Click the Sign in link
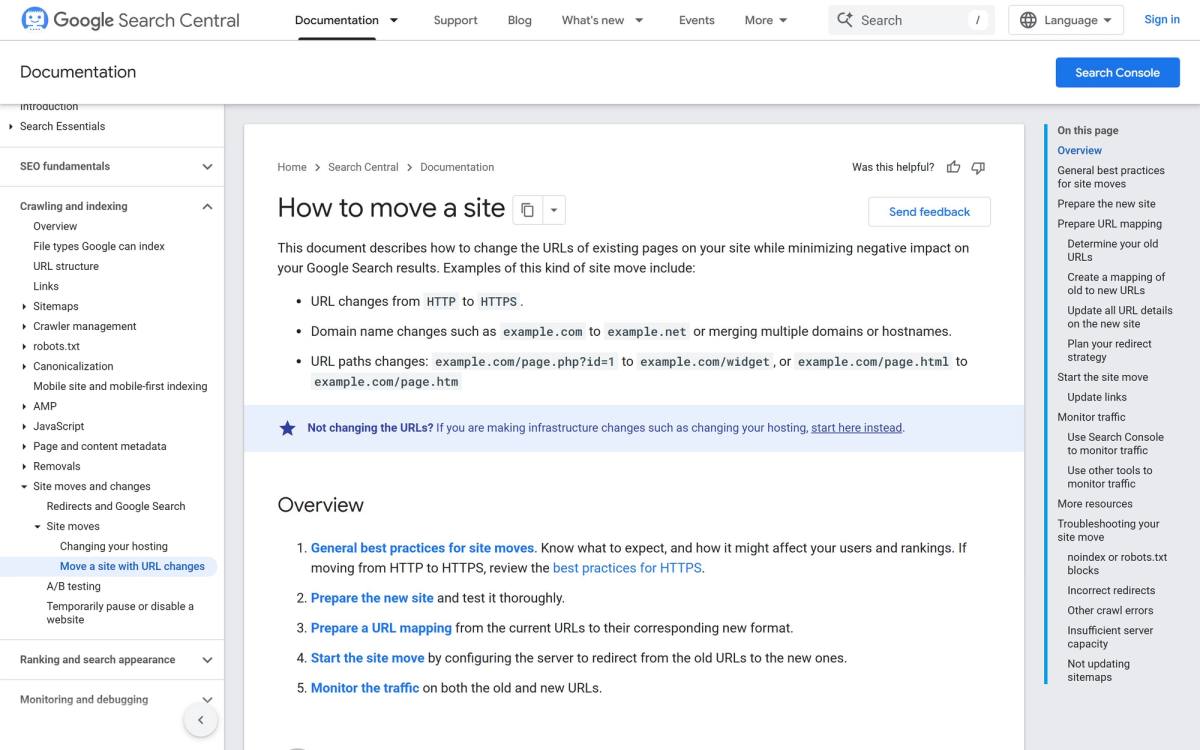The height and width of the screenshot is (750, 1200). pos(1162,19)
